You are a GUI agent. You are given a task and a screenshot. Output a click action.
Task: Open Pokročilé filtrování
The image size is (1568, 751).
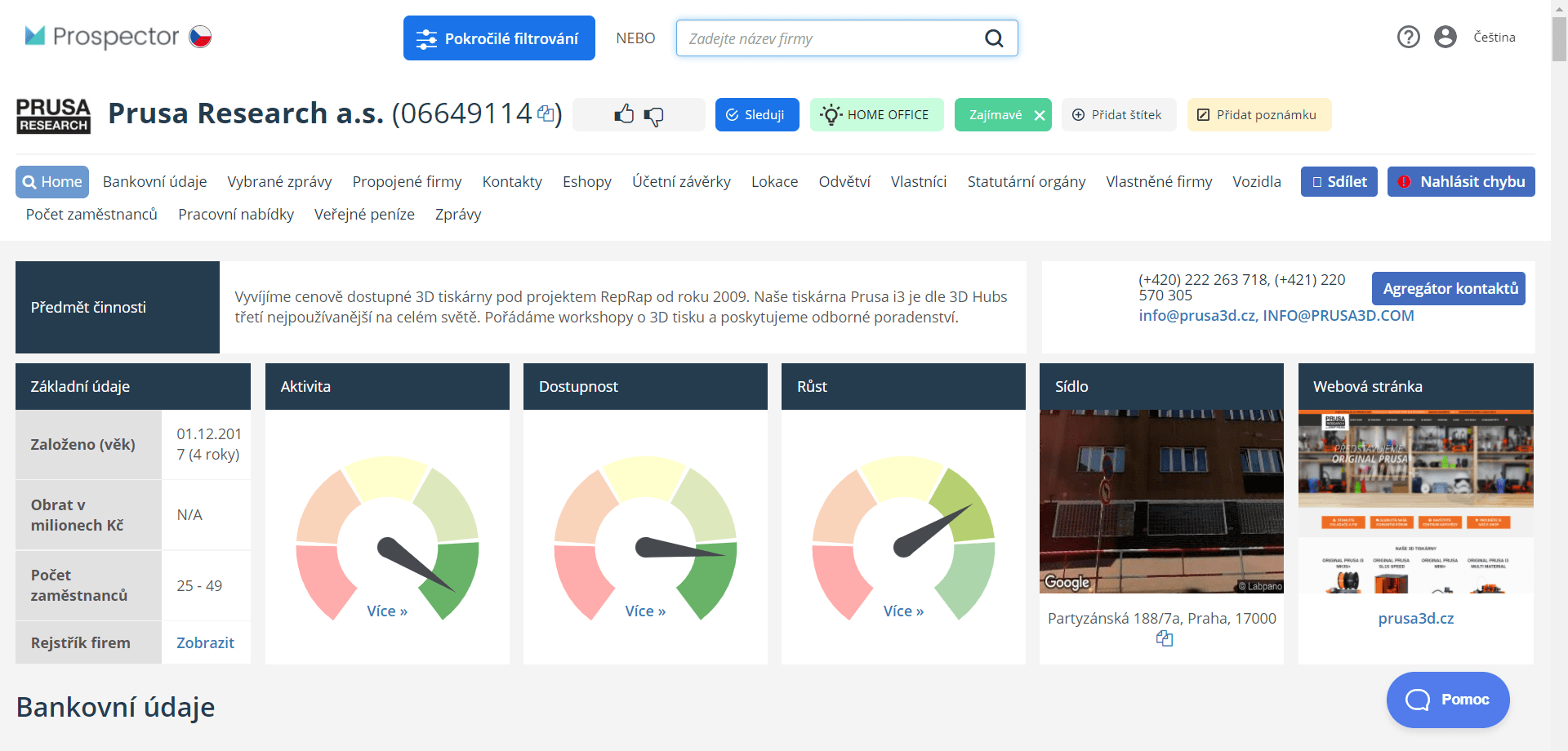coord(499,38)
